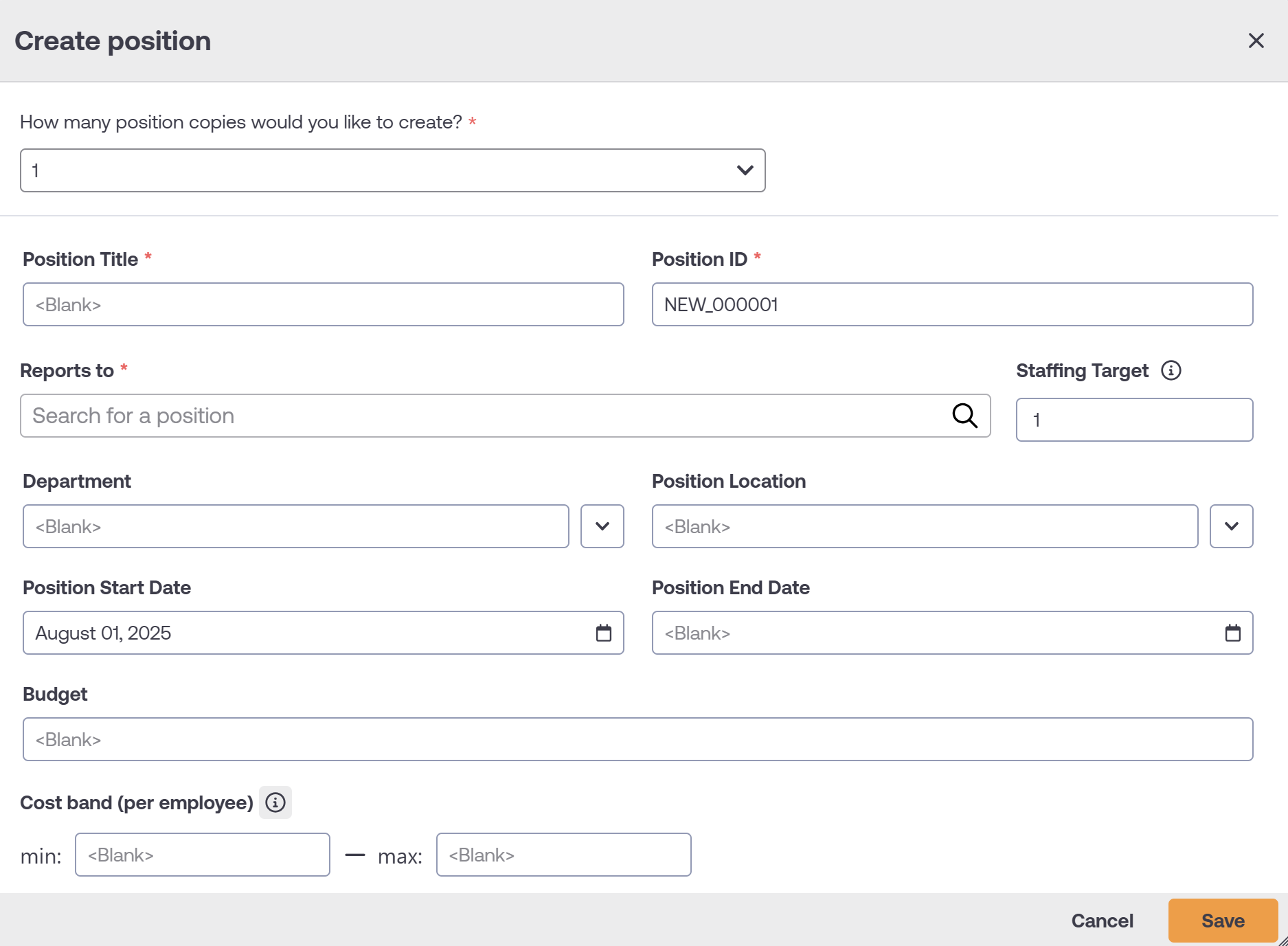This screenshot has height=946, width=1288.
Task: Expand the position copies dropdown
Action: coord(745,170)
